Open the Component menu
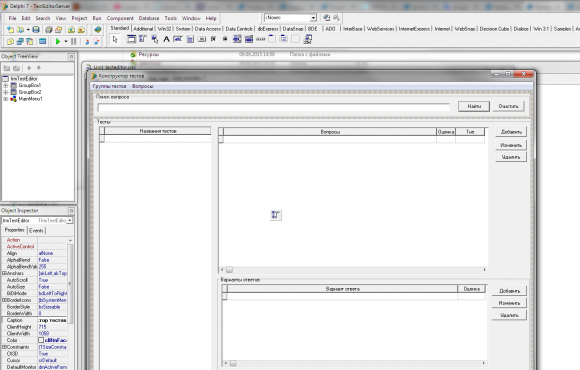580x370 pixels. click(120, 18)
